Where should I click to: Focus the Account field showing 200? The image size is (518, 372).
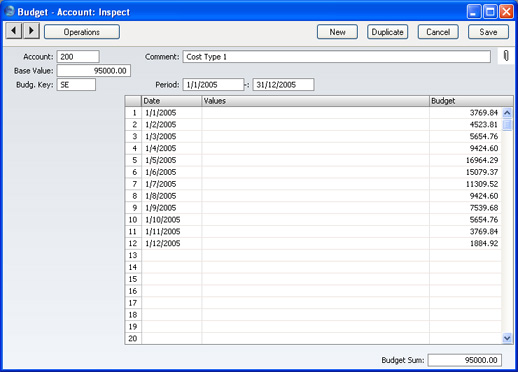78,57
